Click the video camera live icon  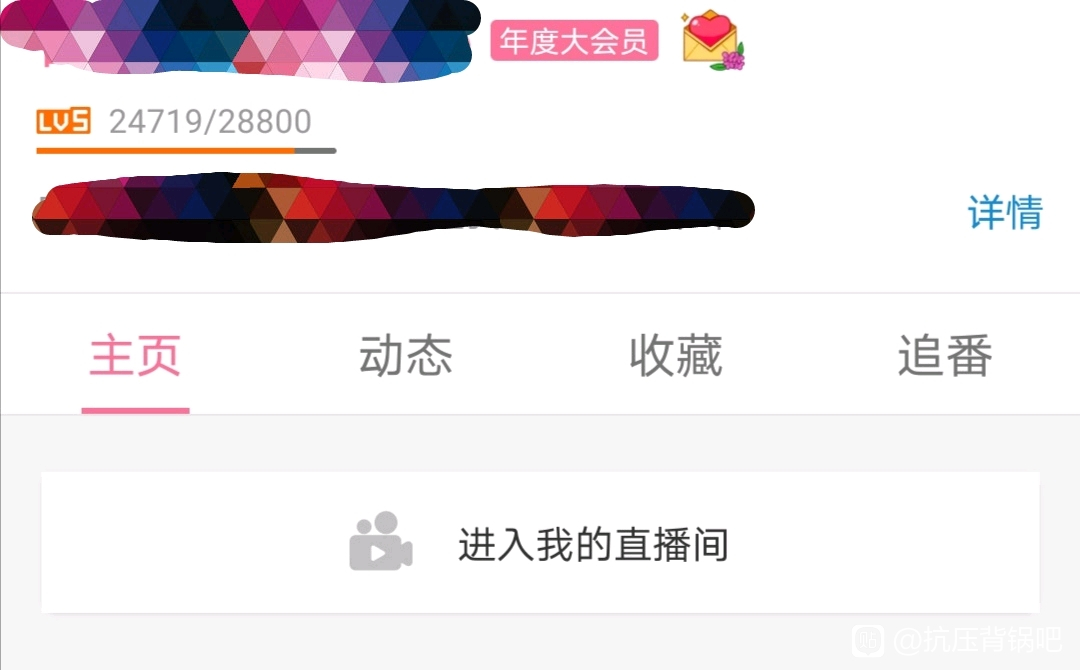point(381,541)
